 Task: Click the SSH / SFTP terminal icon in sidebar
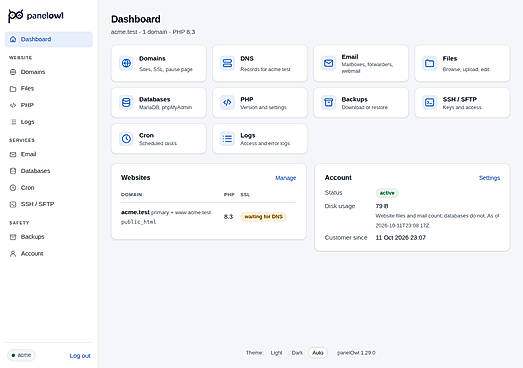(x=13, y=204)
